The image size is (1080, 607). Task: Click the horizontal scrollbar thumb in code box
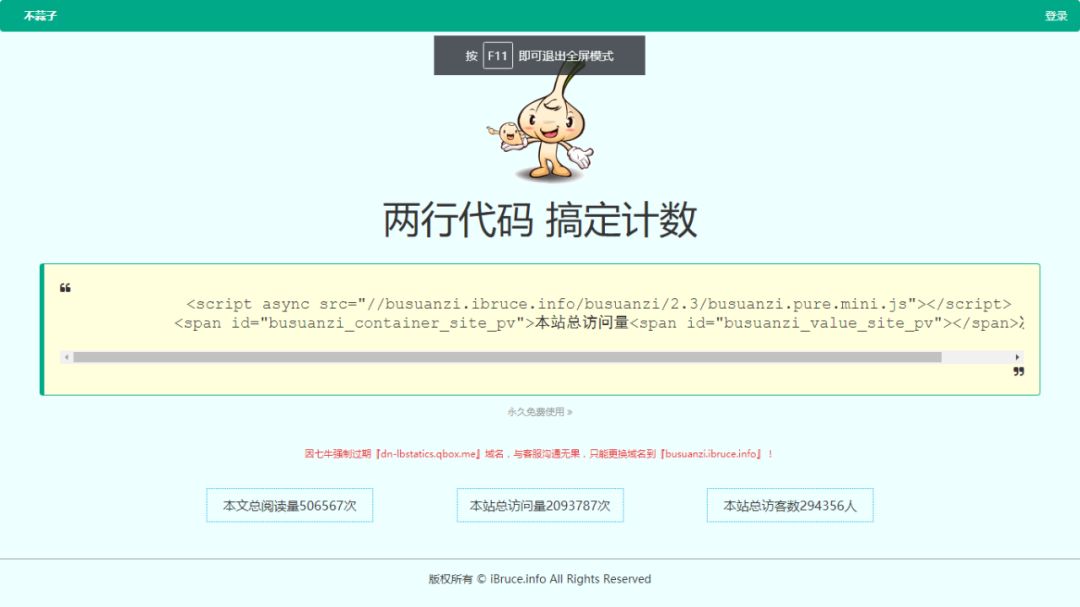point(507,357)
